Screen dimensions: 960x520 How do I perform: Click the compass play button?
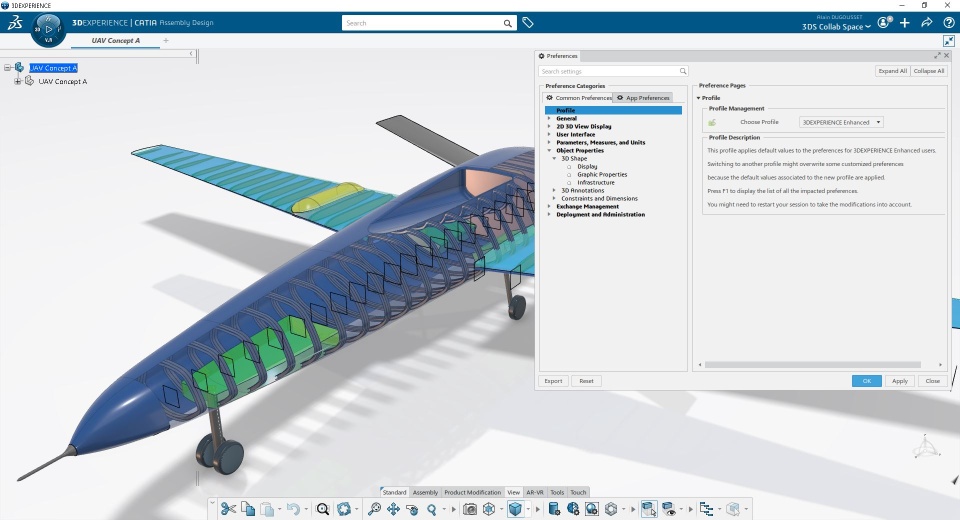[x=49, y=29]
